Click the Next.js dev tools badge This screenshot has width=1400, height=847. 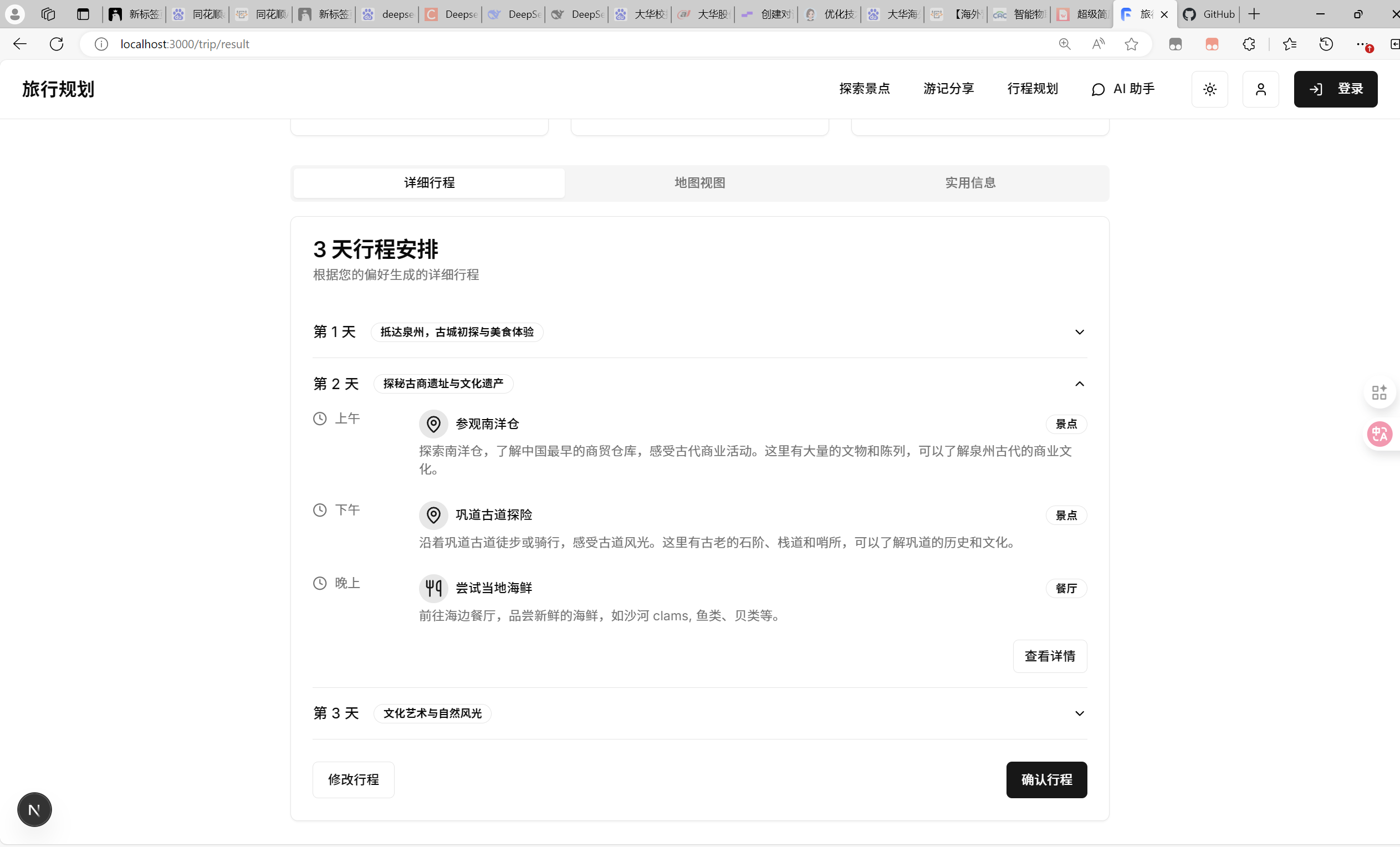point(34,809)
